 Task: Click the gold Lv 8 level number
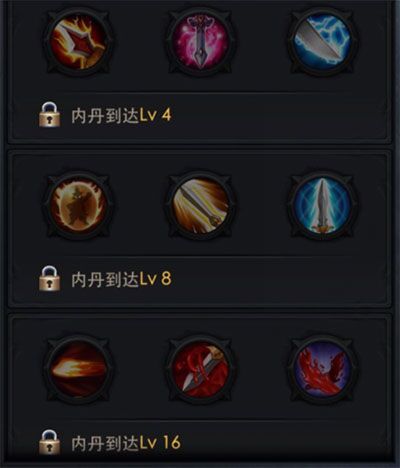pyautogui.click(x=155, y=279)
